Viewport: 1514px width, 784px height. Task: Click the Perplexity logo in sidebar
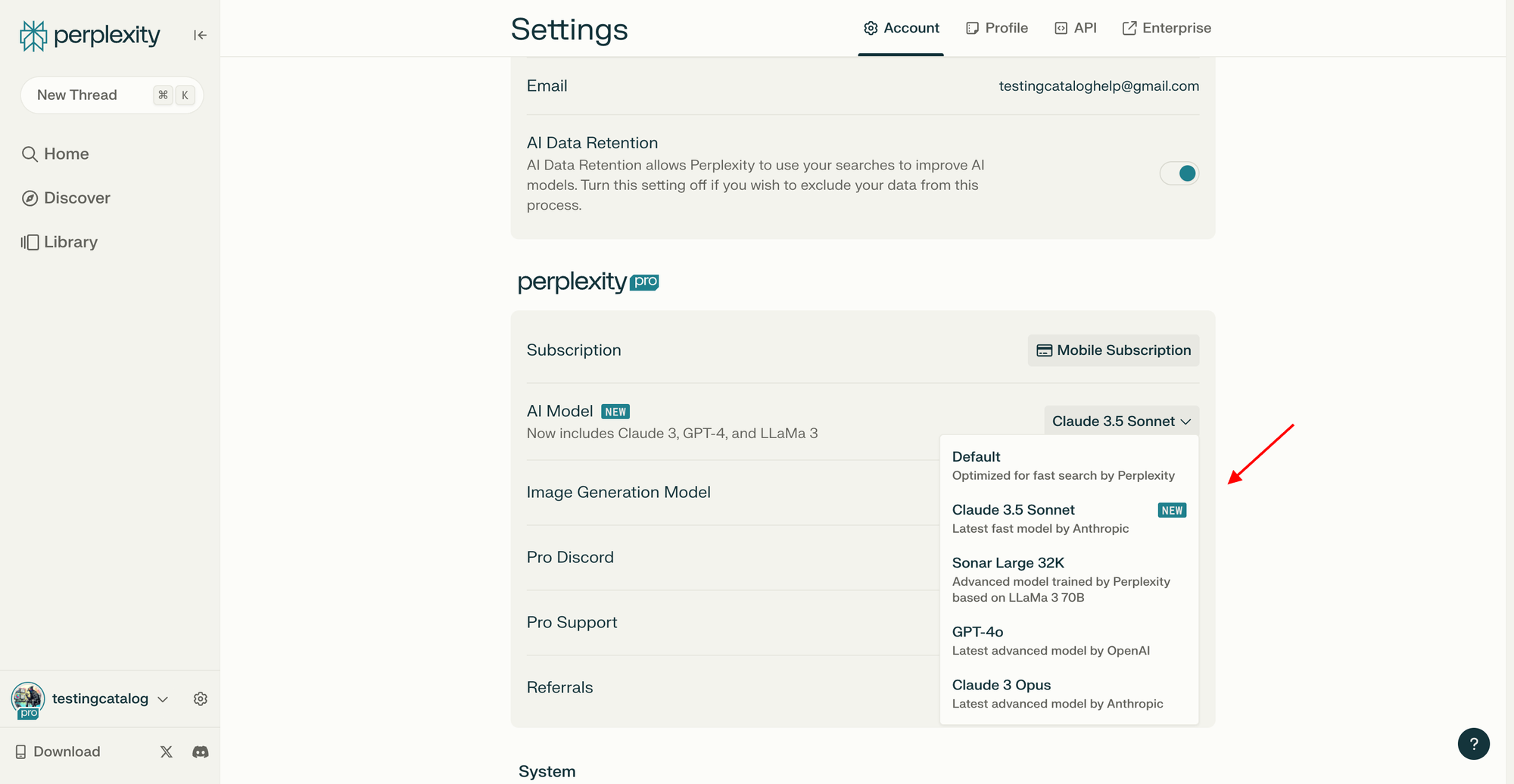click(90, 35)
